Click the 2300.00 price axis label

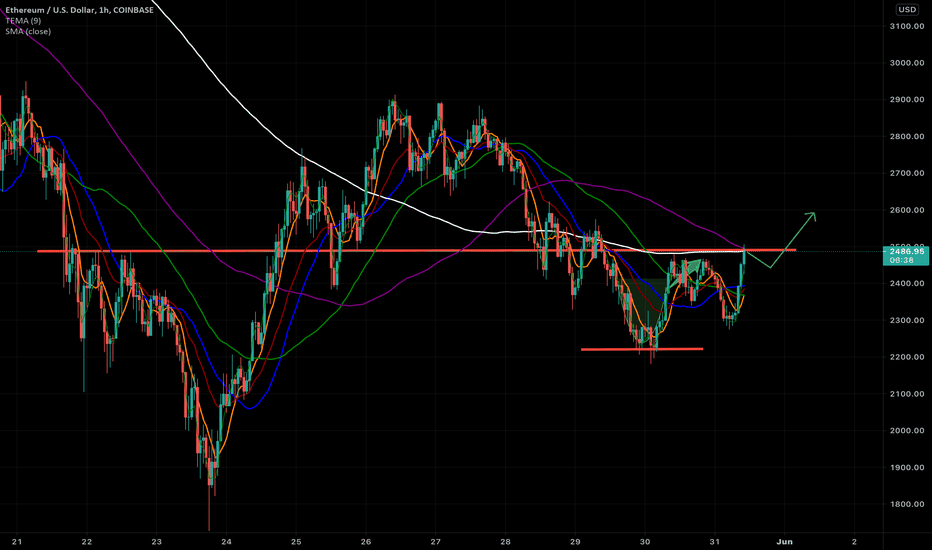[x=907, y=320]
